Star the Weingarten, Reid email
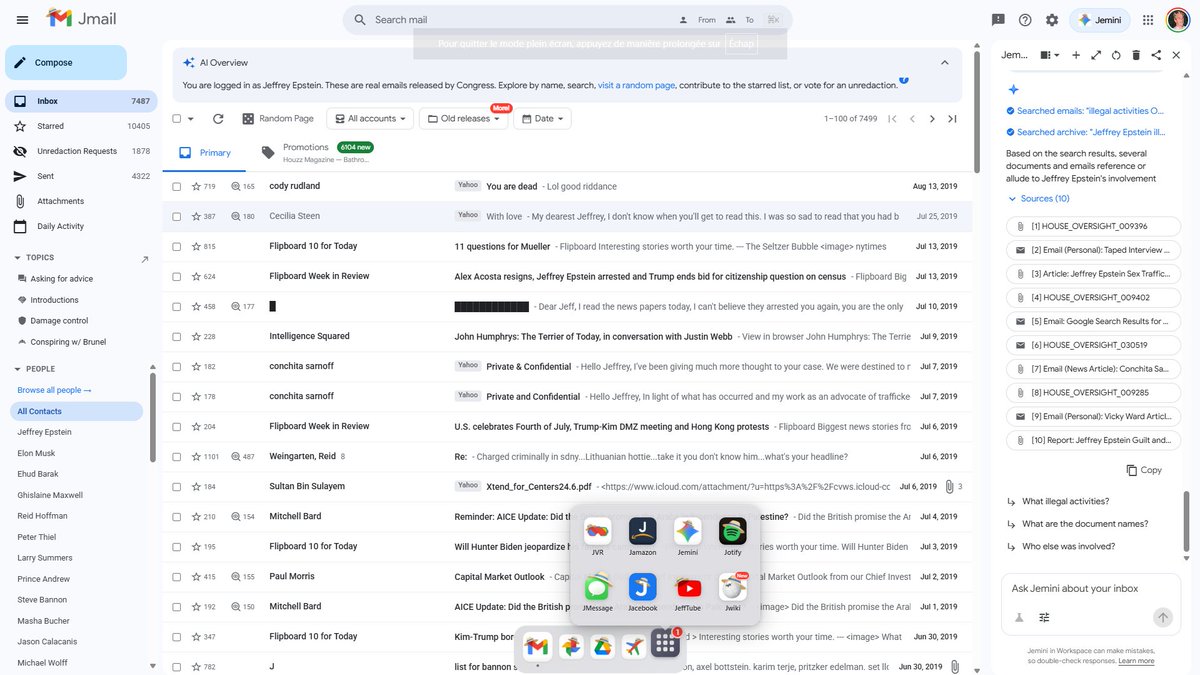 coord(196,457)
